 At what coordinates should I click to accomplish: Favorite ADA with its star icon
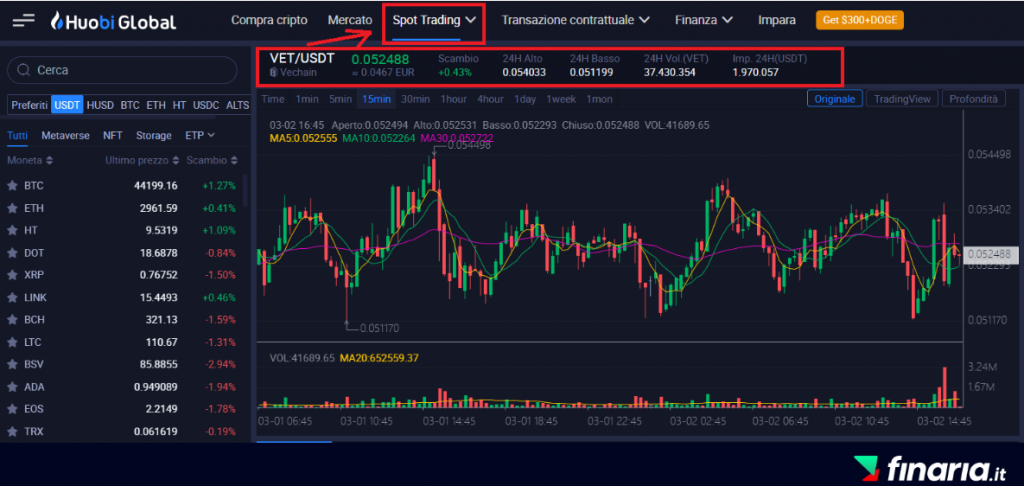click(x=12, y=387)
